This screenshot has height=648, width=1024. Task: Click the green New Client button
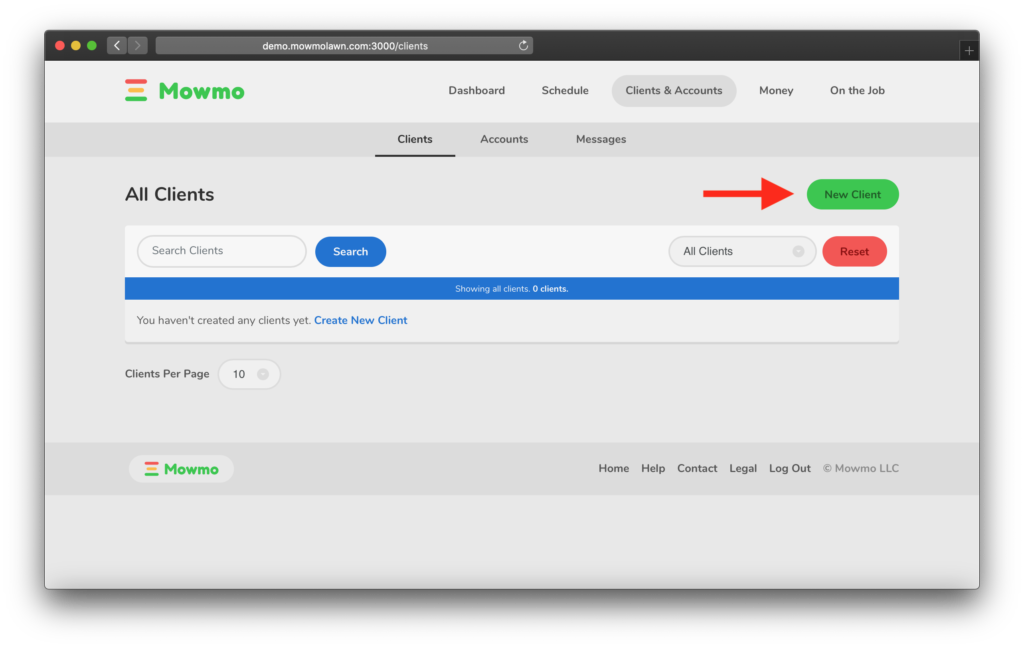pos(853,195)
